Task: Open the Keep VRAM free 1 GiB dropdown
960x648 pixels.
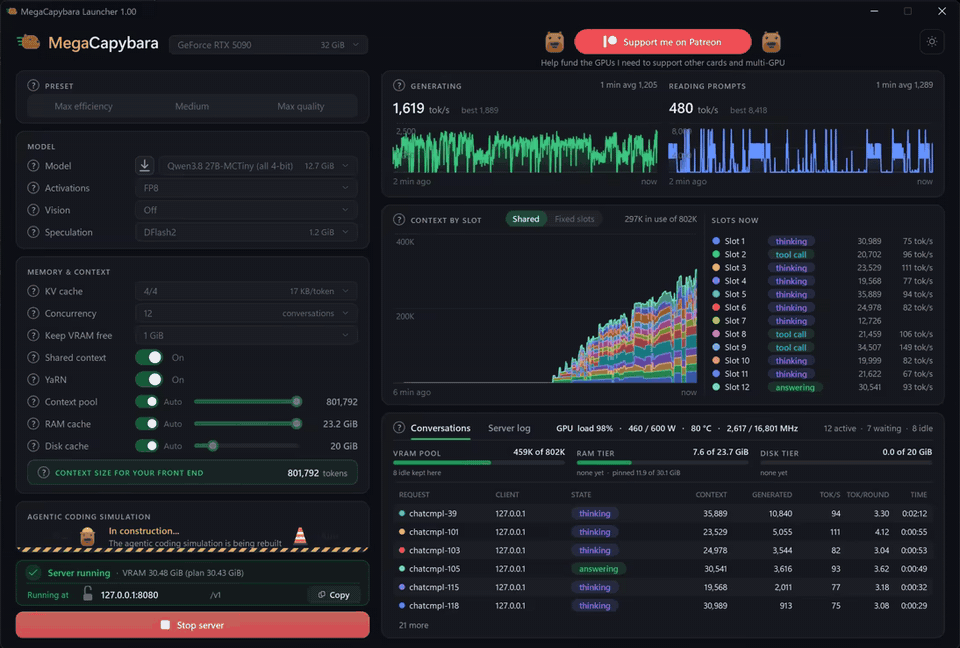Action: coord(246,335)
